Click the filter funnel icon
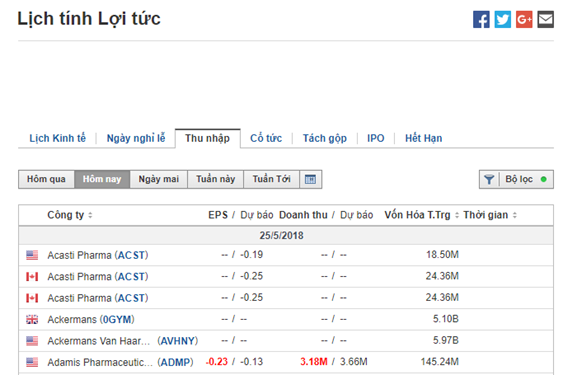This screenshot has width=563, height=375. point(489,179)
